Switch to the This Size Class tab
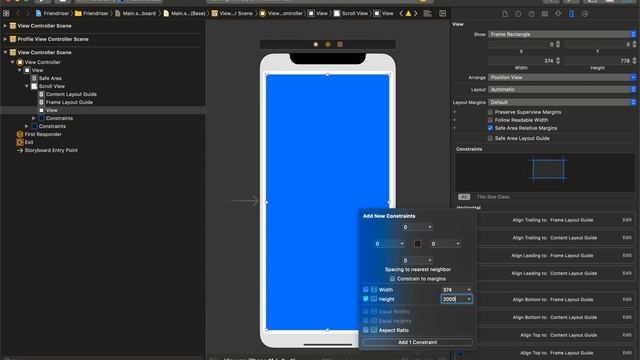 tap(493, 197)
